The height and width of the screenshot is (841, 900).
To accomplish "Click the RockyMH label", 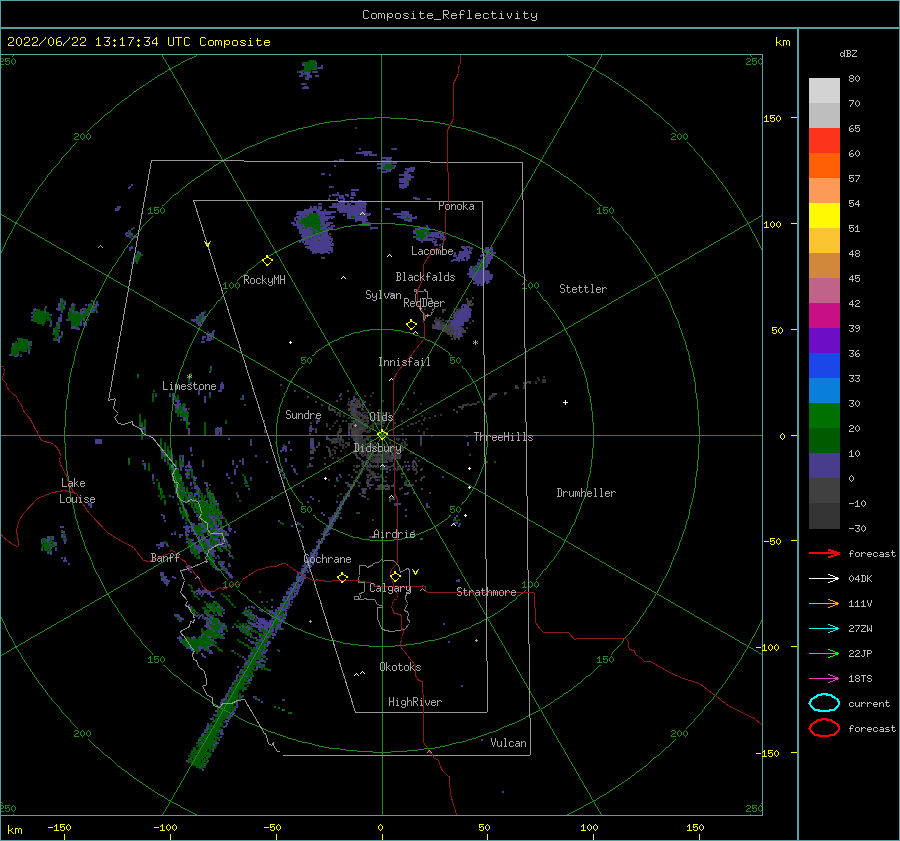I will click(264, 280).
